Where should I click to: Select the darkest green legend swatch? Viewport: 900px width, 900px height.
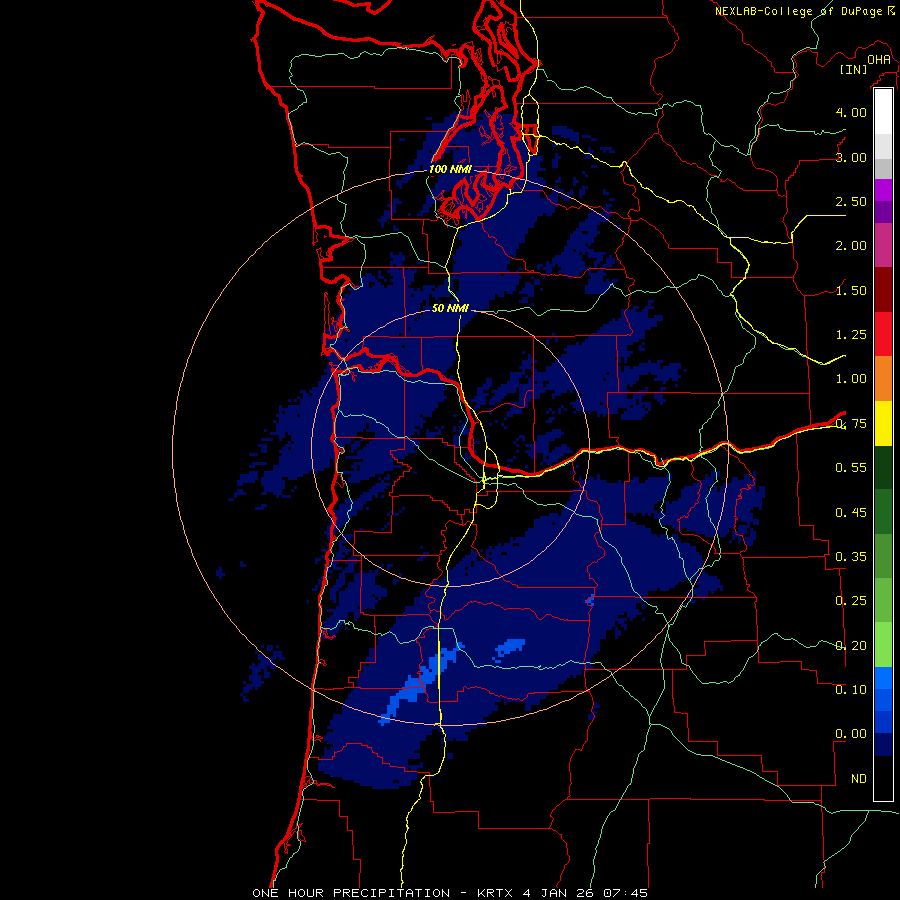pyautogui.click(x=883, y=467)
